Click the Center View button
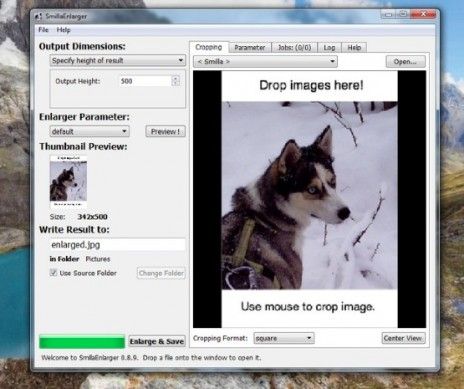Screen dimensions: 464x389 [x=403, y=338]
